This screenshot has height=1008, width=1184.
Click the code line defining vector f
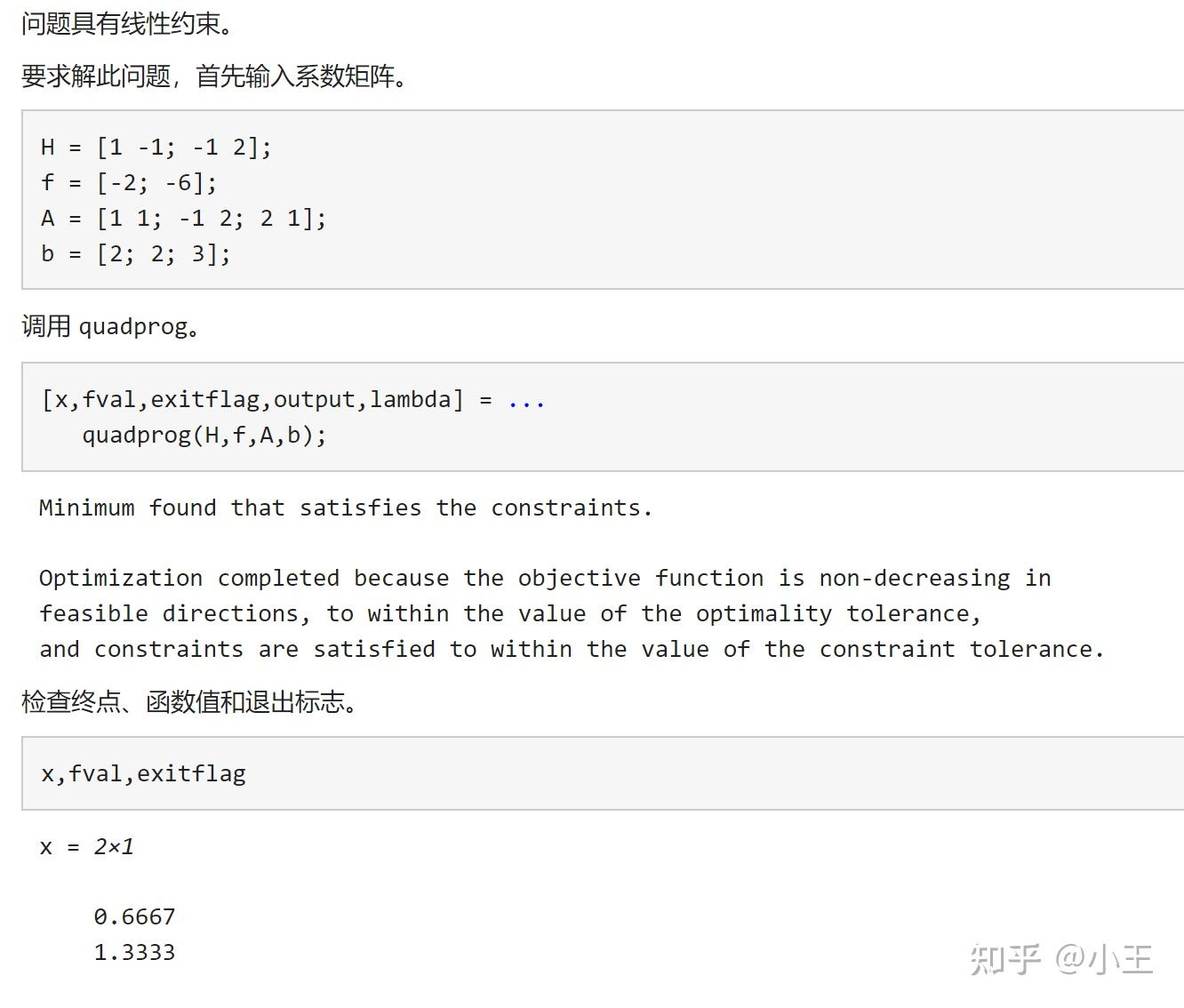129,182
